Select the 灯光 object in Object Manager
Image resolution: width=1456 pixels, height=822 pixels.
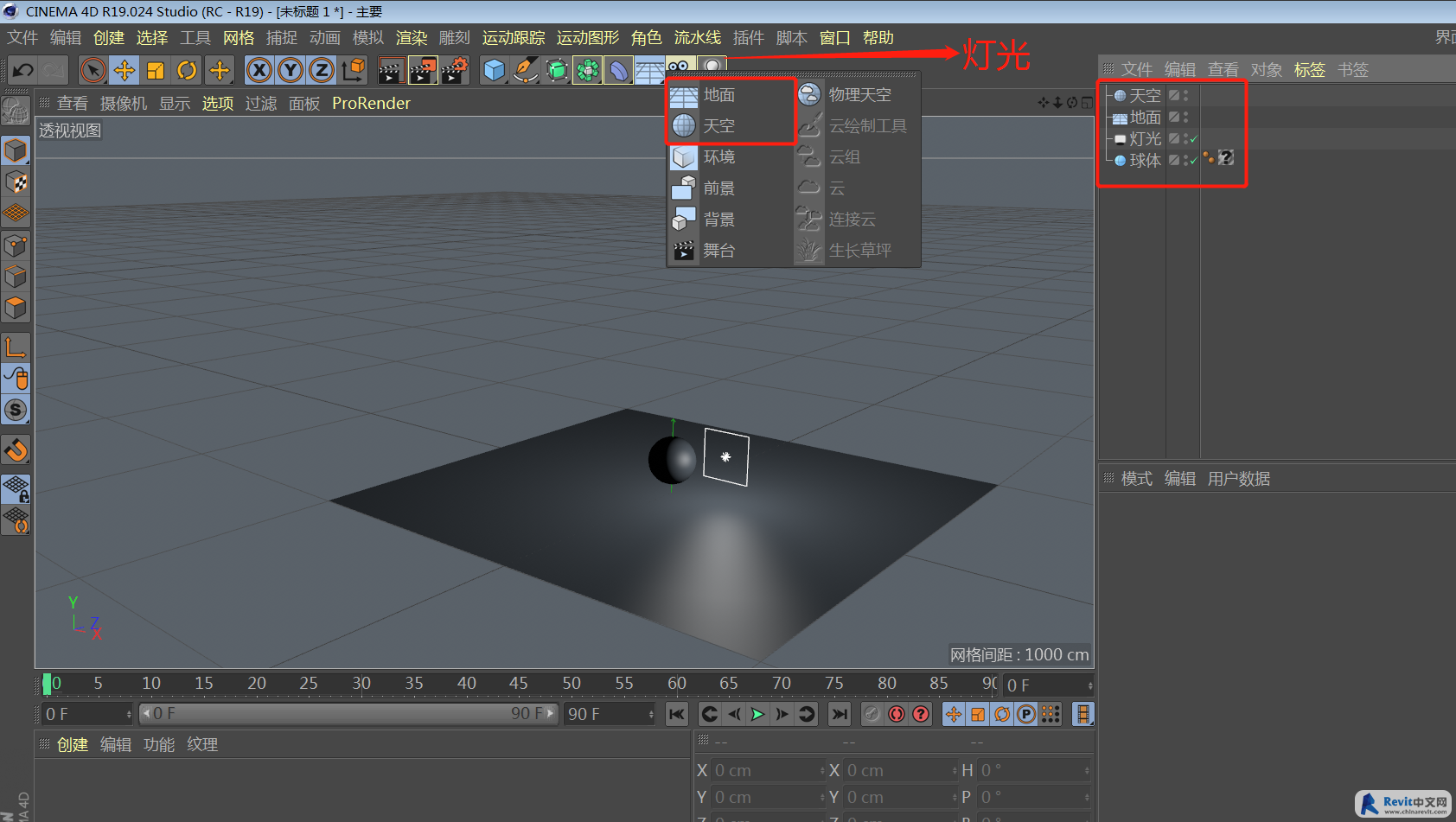coord(1145,139)
